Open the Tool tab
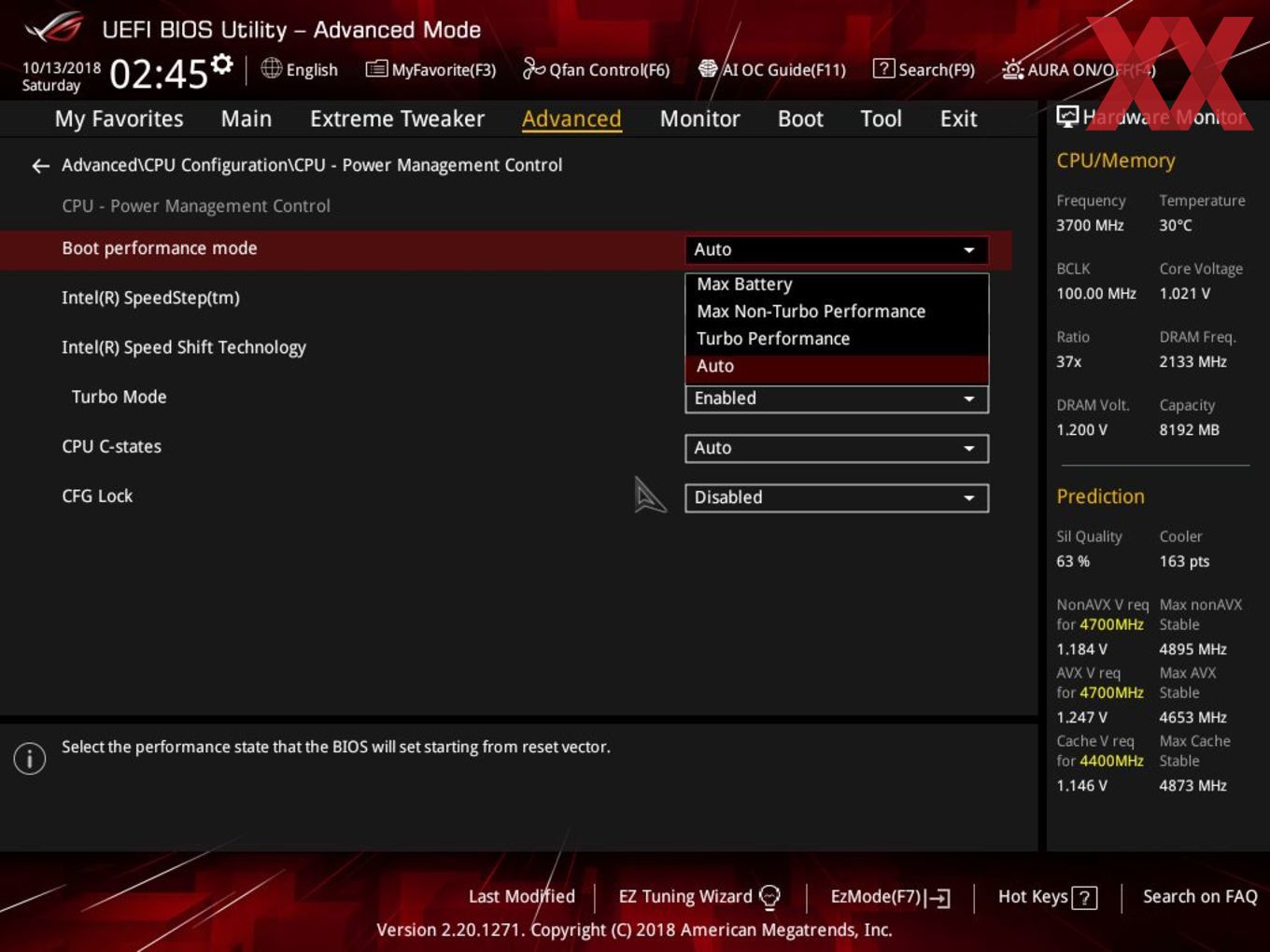 pyautogui.click(x=881, y=119)
